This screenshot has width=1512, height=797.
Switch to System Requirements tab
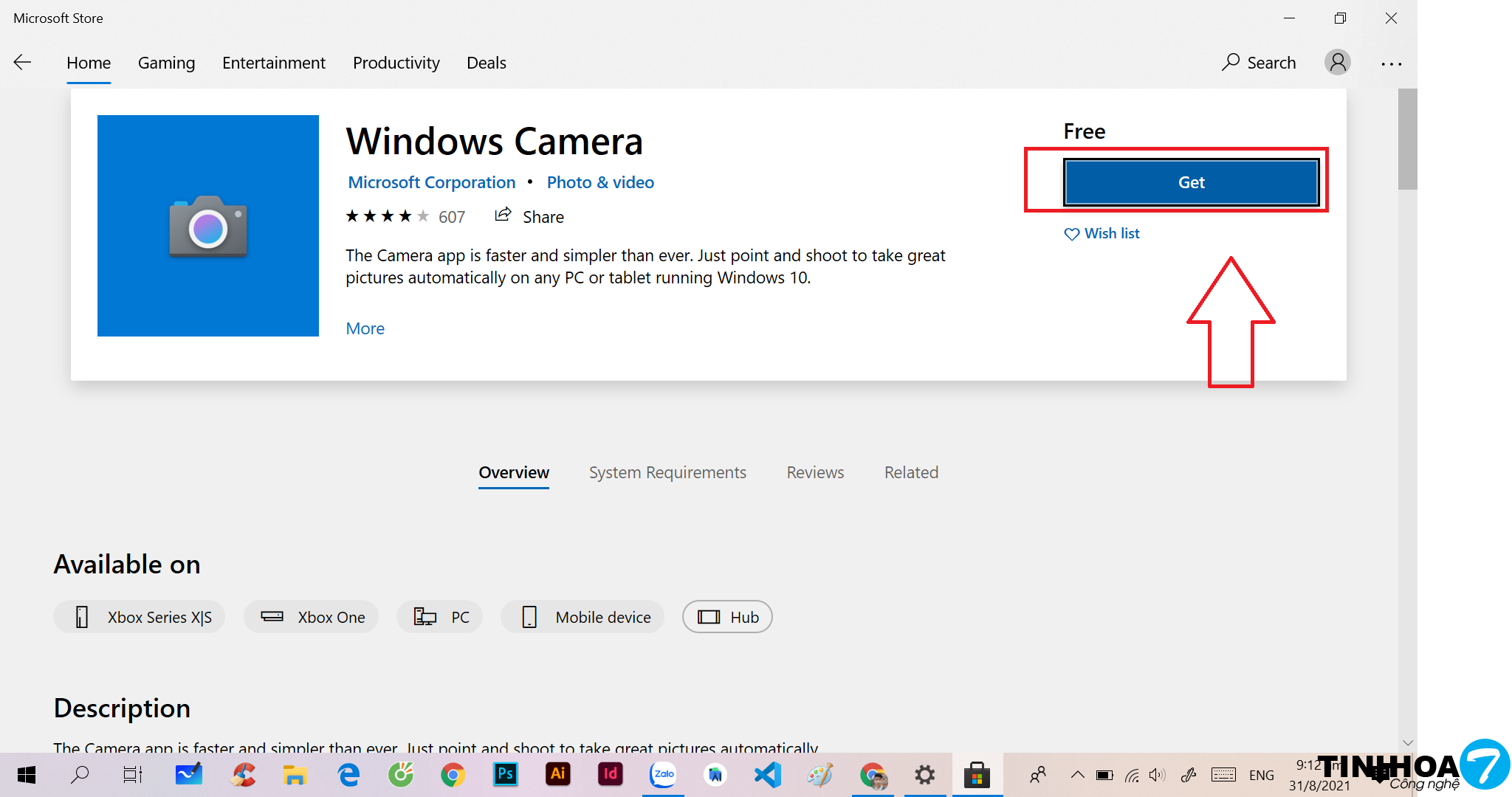(667, 472)
